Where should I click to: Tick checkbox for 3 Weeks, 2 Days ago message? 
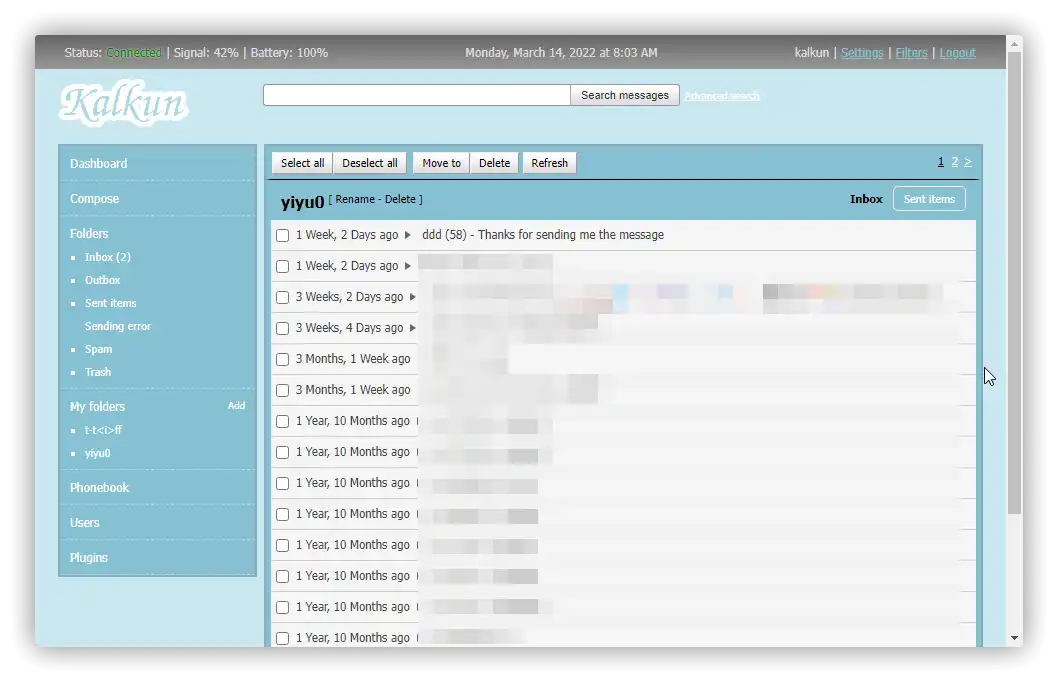click(283, 297)
